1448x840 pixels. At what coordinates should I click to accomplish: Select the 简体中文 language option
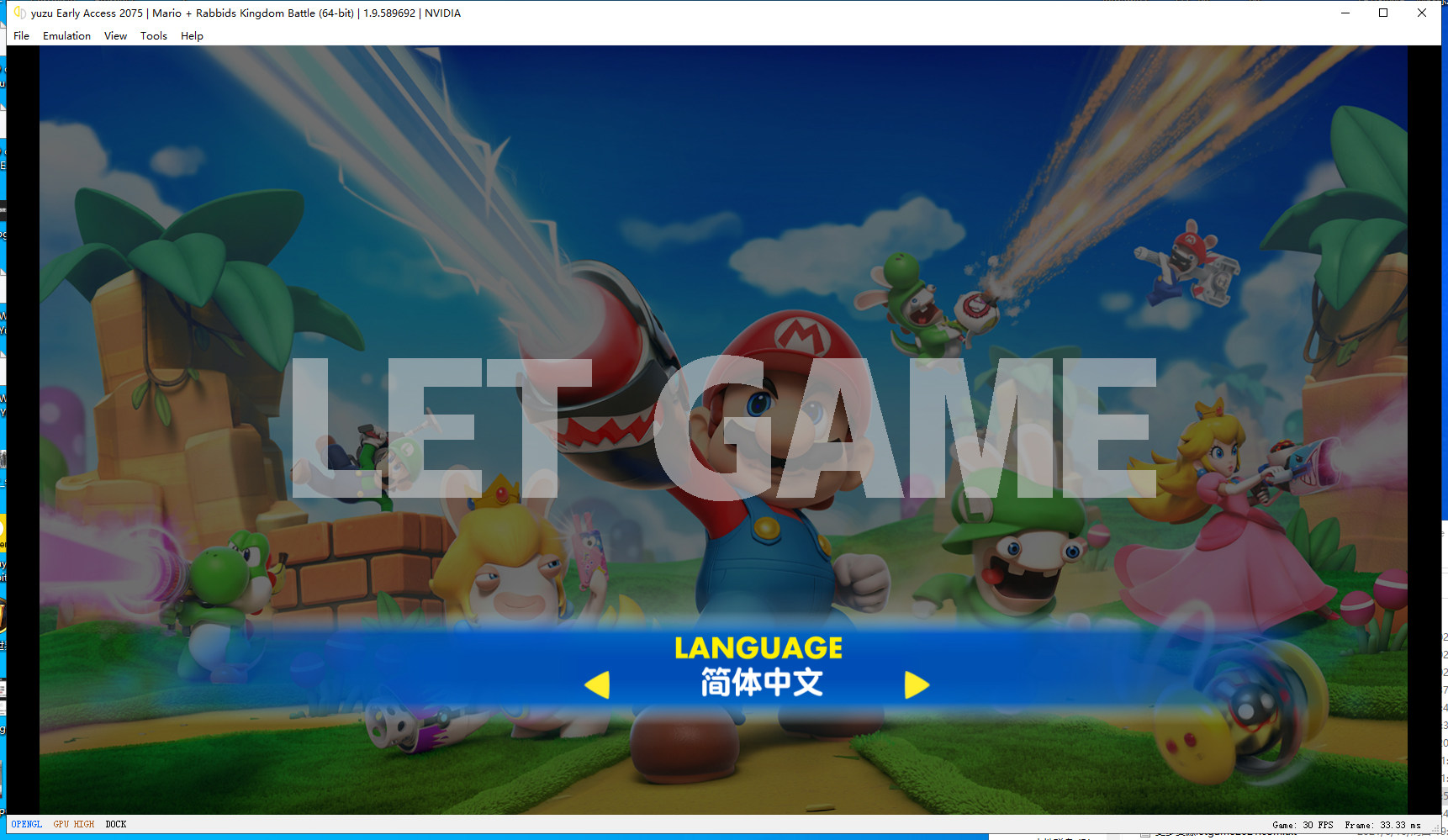(761, 683)
